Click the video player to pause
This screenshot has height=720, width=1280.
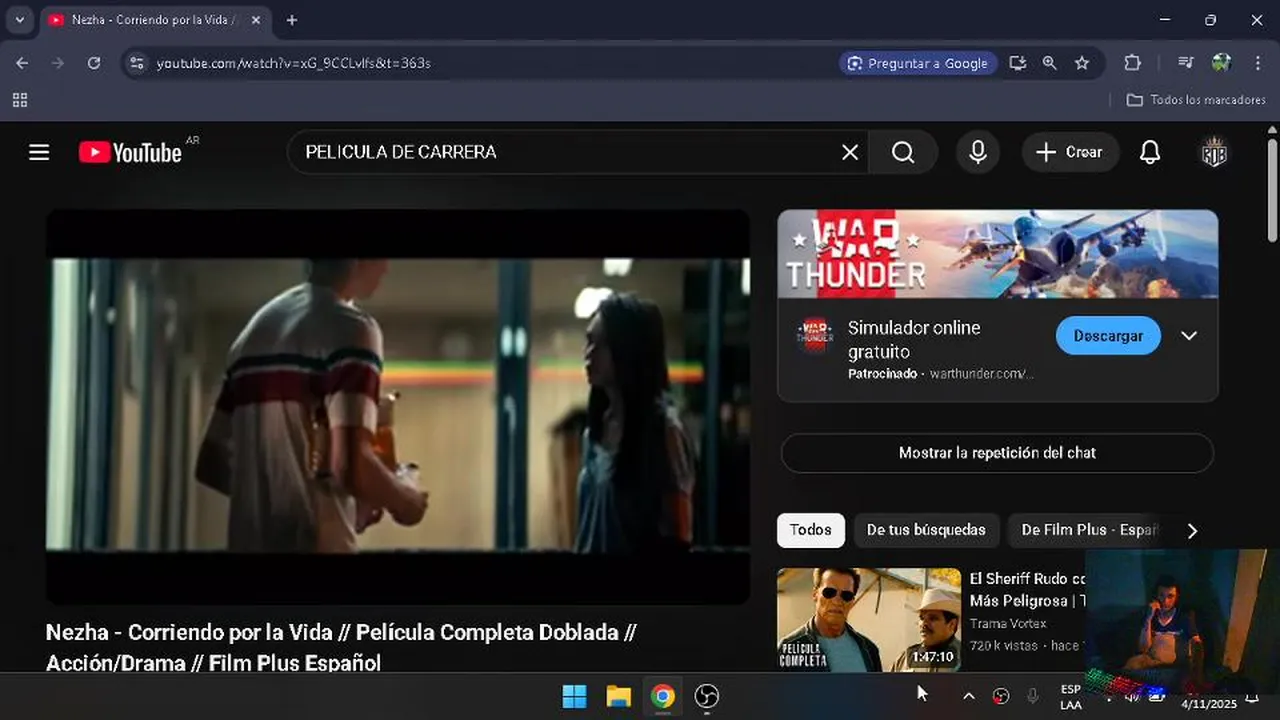pos(398,406)
